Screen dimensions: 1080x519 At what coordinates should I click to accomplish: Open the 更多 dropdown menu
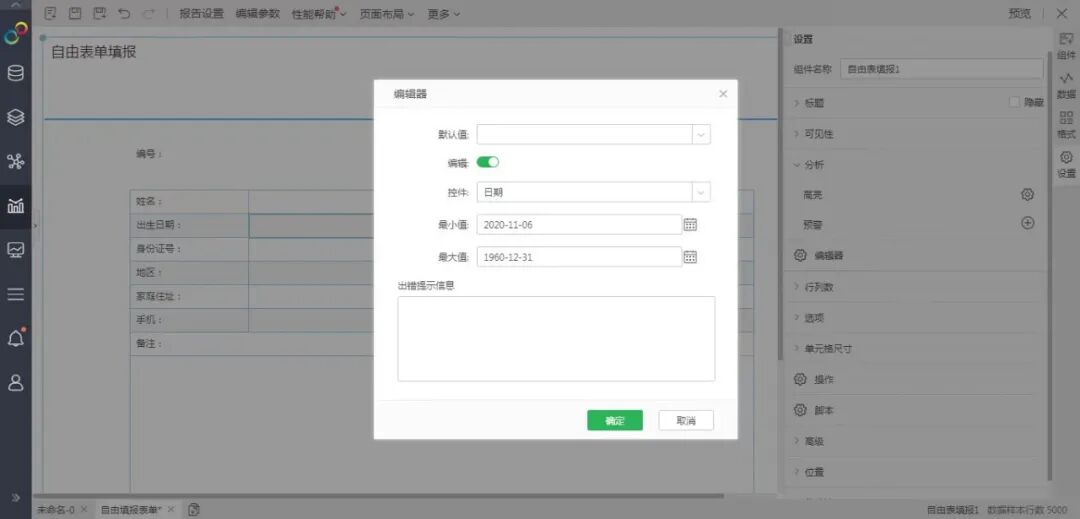(444, 13)
